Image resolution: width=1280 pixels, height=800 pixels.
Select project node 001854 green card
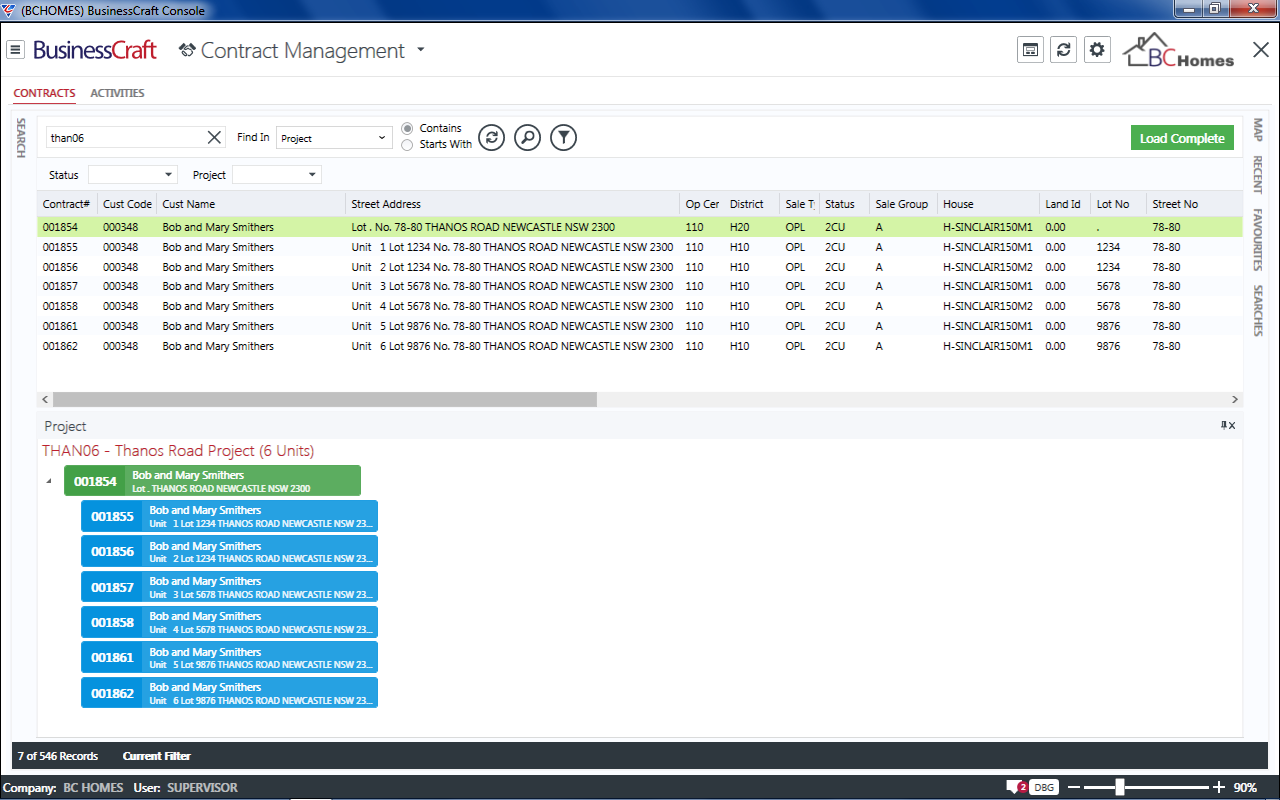(212, 481)
